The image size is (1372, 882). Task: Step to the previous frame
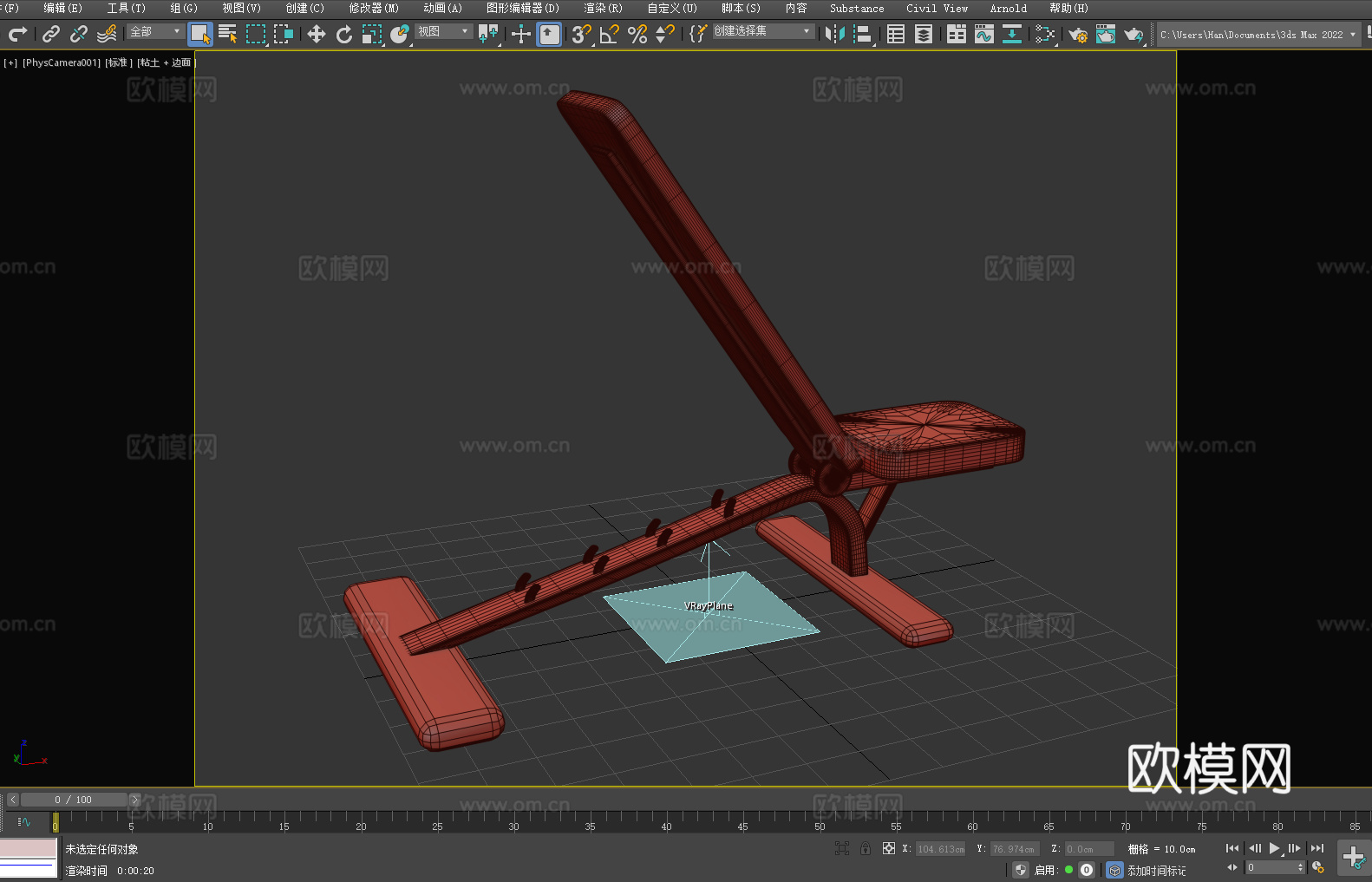pyautogui.click(x=1254, y=848)
